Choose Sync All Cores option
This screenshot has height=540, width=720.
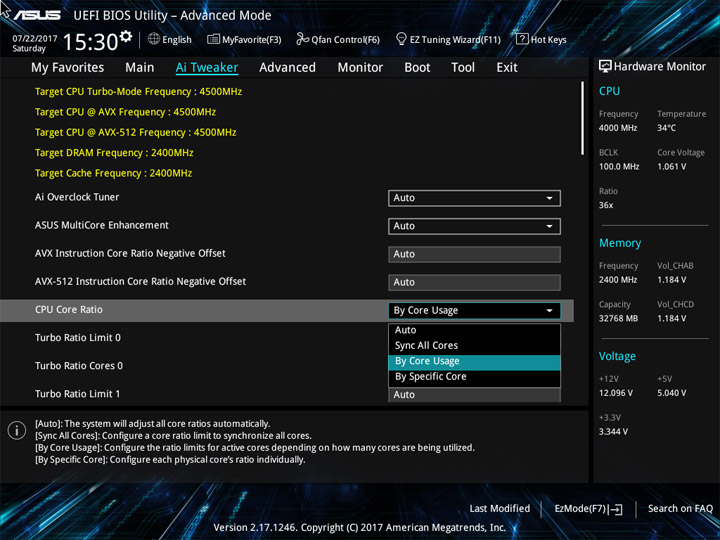click(474, 345)
